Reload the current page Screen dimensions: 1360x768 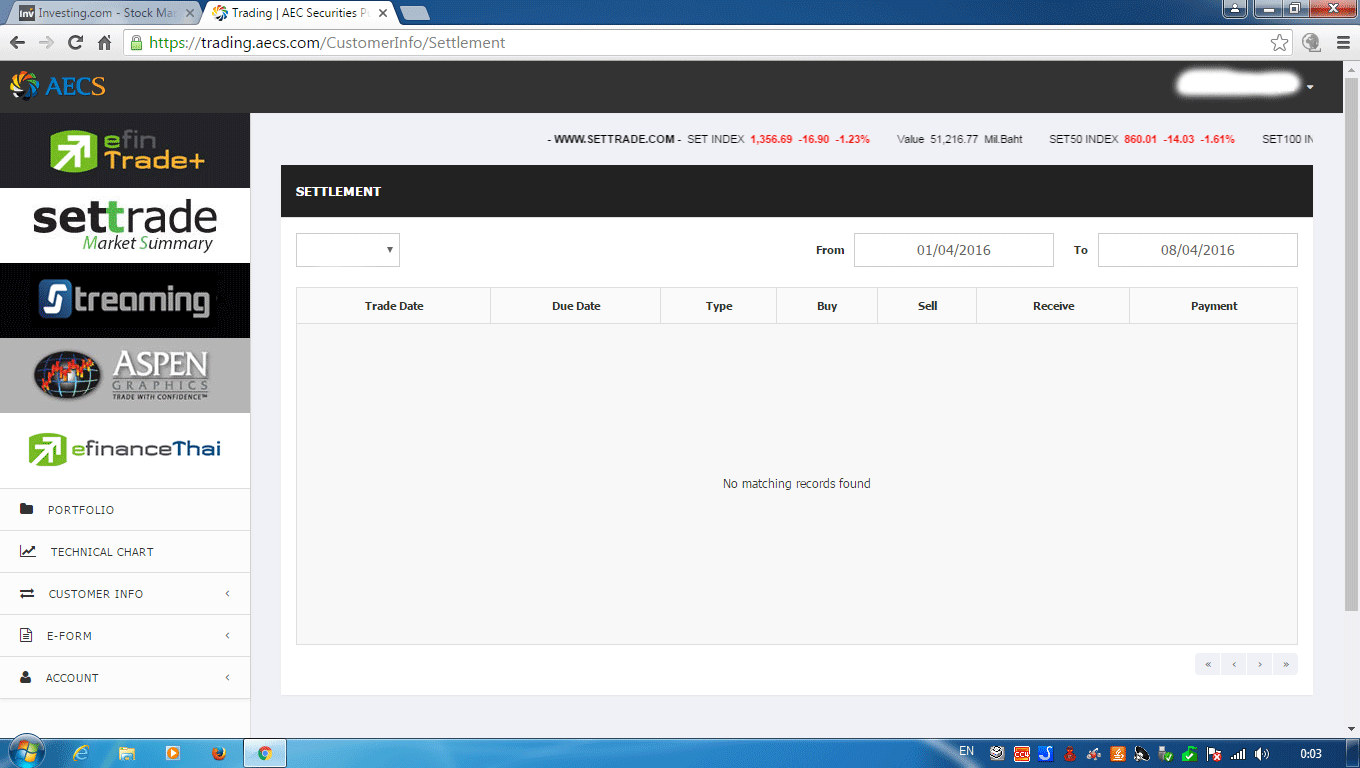(x=75, y=43)
